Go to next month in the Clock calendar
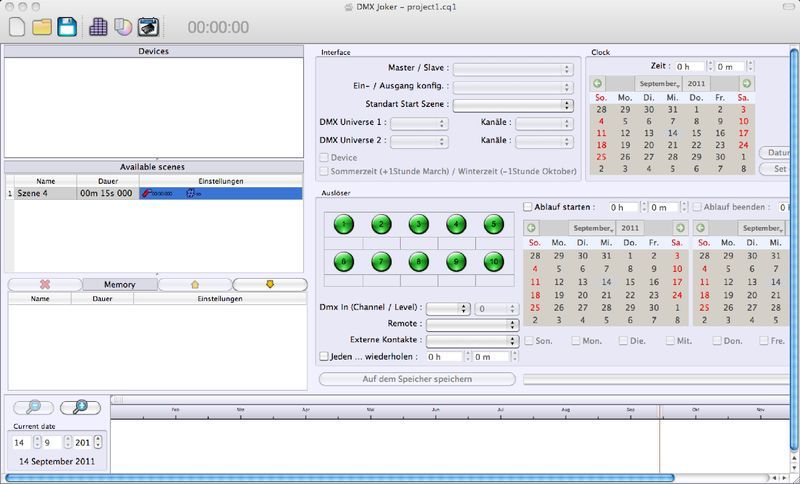 pos(746,83)
